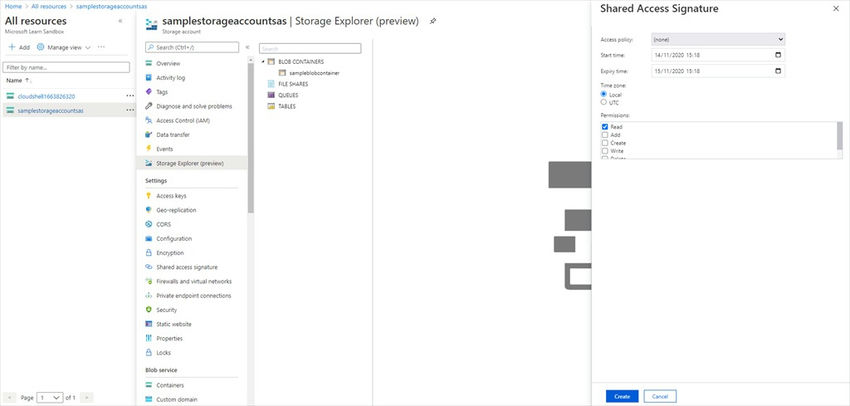Click the Create button
Screen dimensions: 850x406
pos(621,396)
